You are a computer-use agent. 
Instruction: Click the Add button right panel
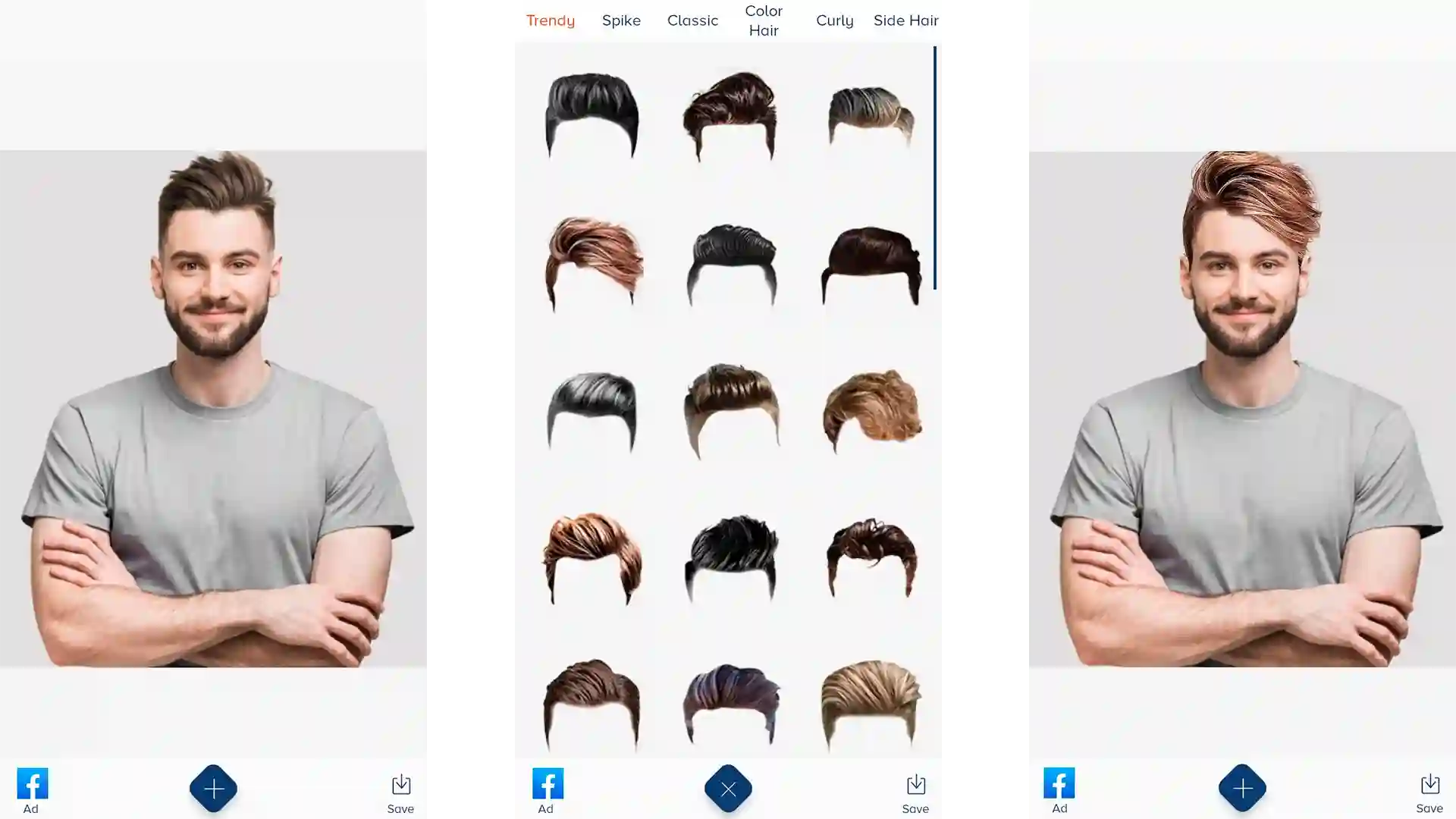(1243, 789)
